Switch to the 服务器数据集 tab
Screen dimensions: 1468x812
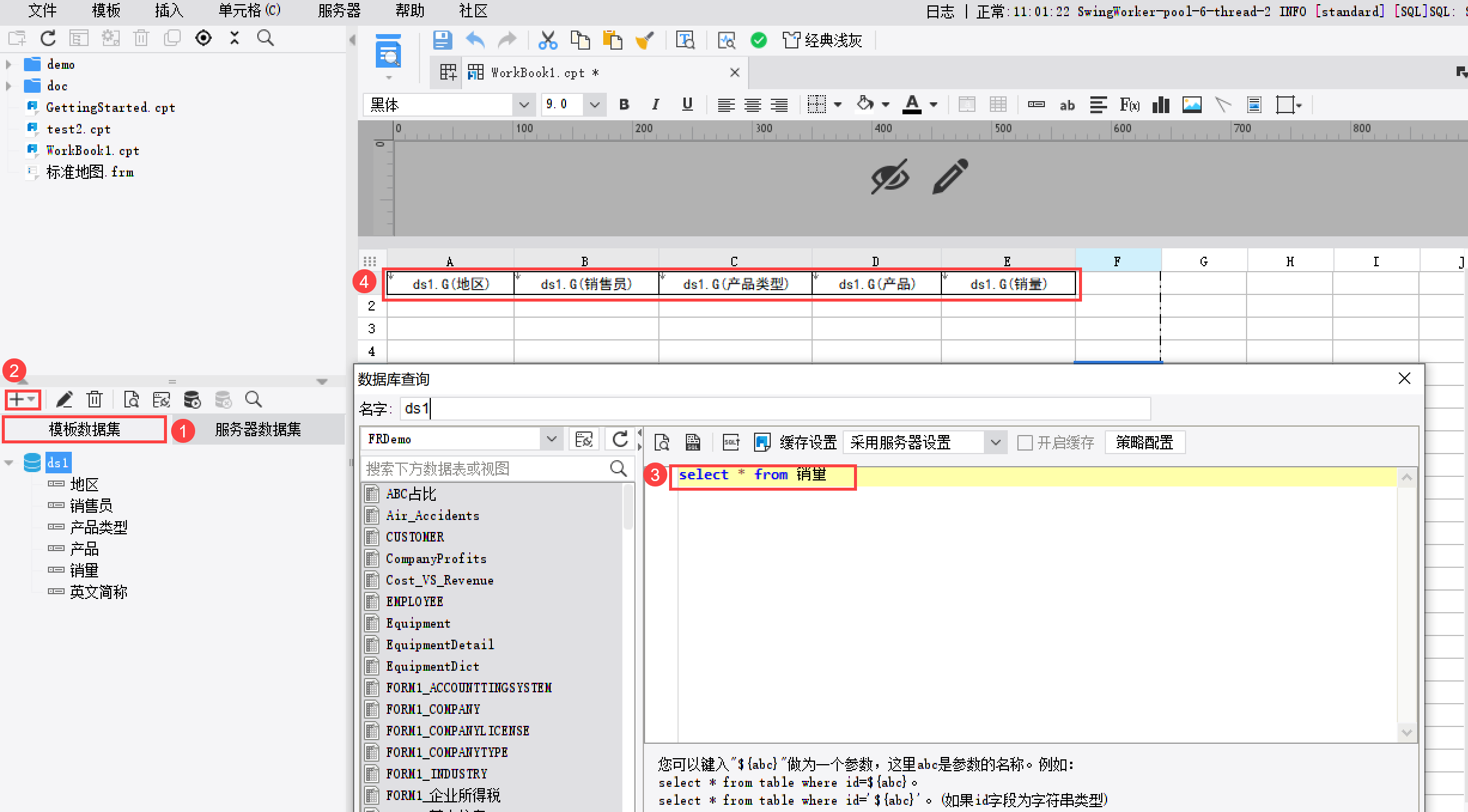coord(258,429)
